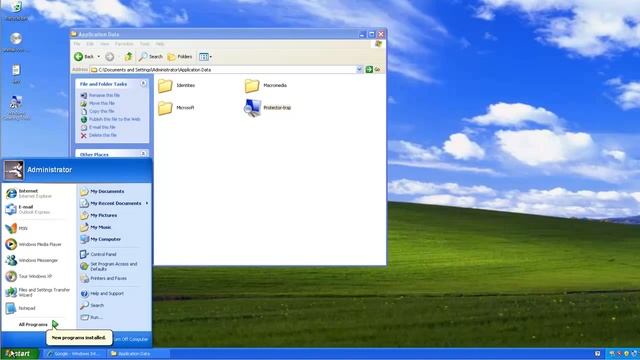Screen dimensions: 640x360
Task: Collapse File and Folder Tasks panel
Action: tap(143, 84)
